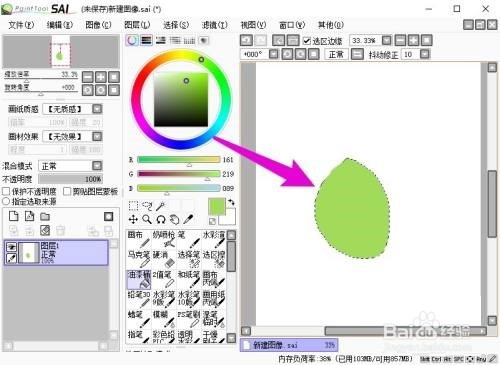Open 抖动修正 stabilizer value dropdown
The image size is (500, 365).
click(x=425, y=54)
